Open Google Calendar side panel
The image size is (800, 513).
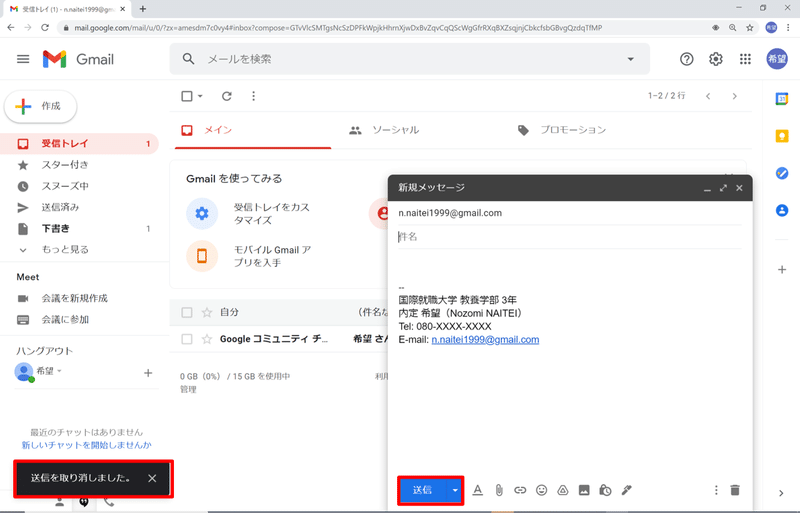coord(782,99)
